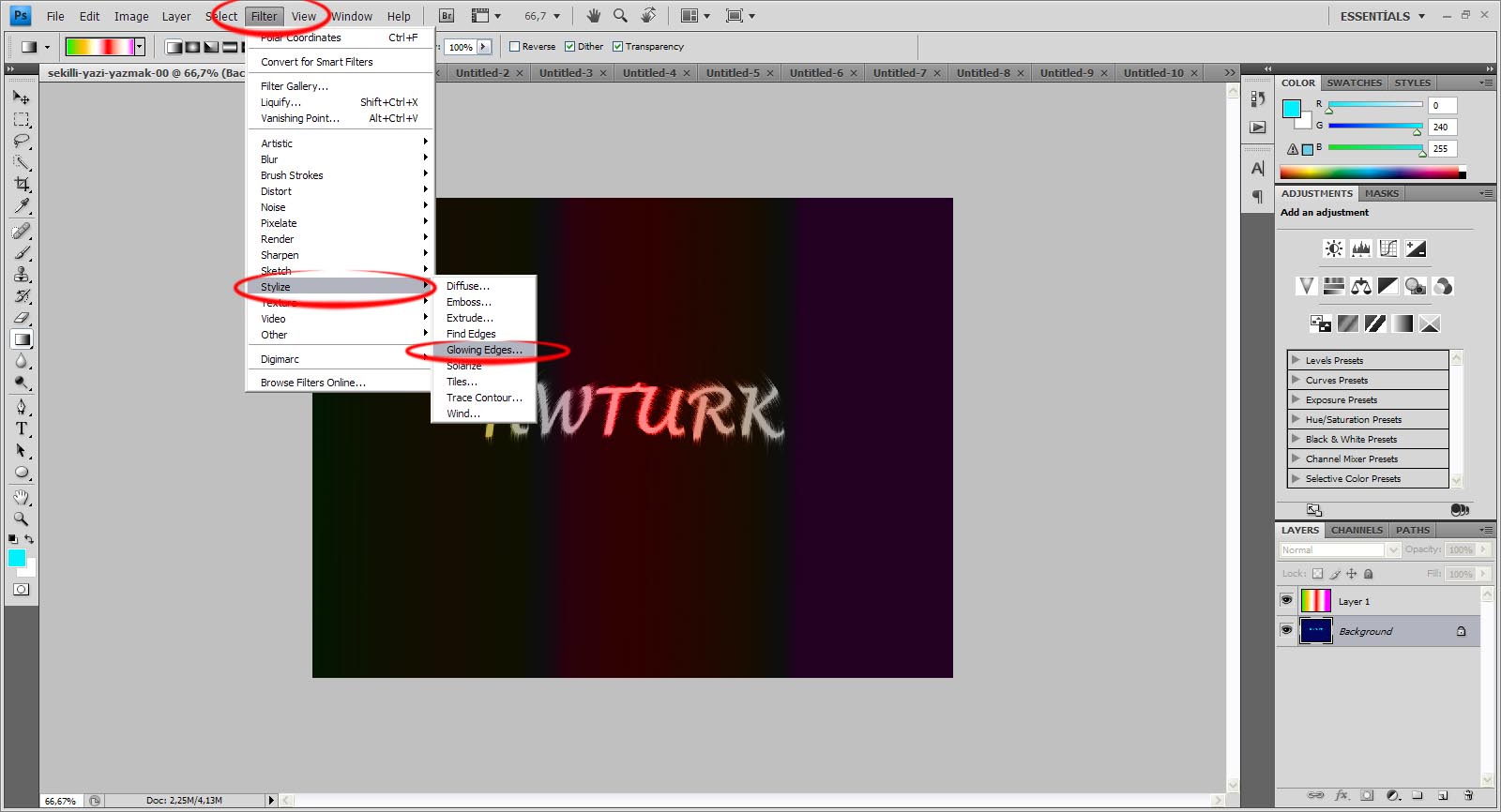Click the cyan foreground color swatch in toolbox
The height and width of the screenshot is (812, 1501).
click(x=17, y=558)
